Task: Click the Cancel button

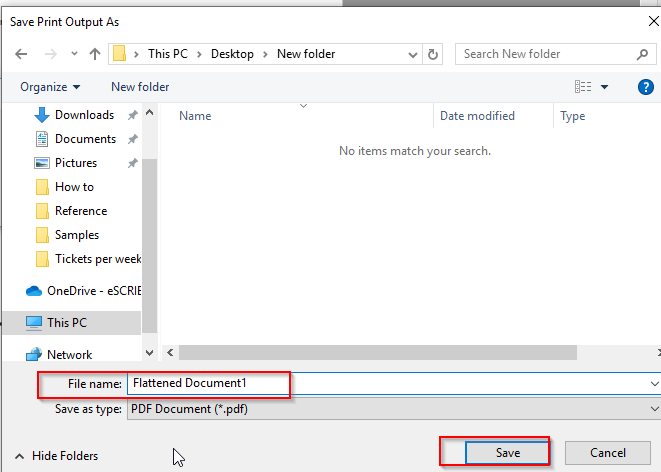Action: click(x=608, y=453)
